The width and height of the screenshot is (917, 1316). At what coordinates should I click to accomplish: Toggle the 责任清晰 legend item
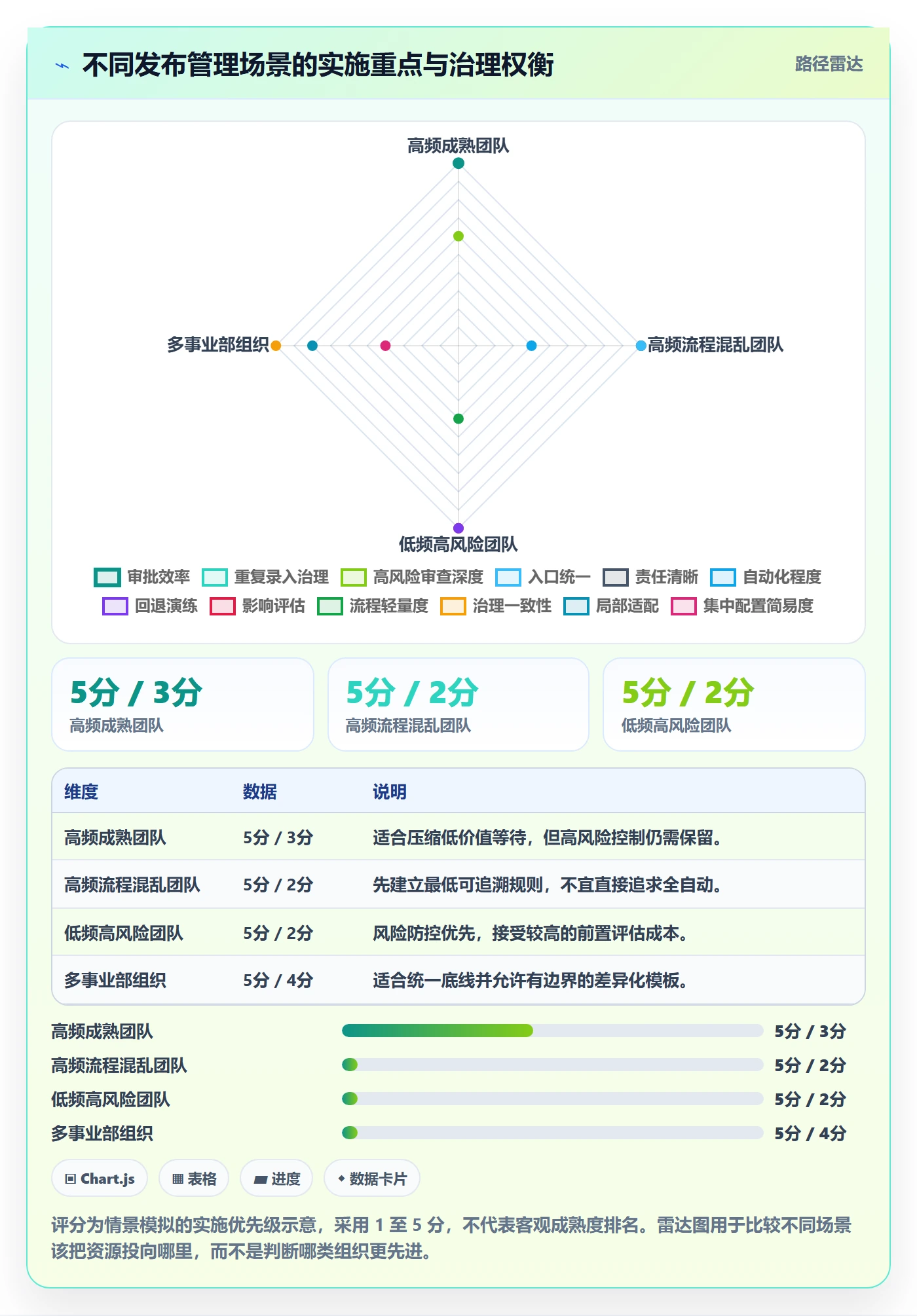[650, 577]
